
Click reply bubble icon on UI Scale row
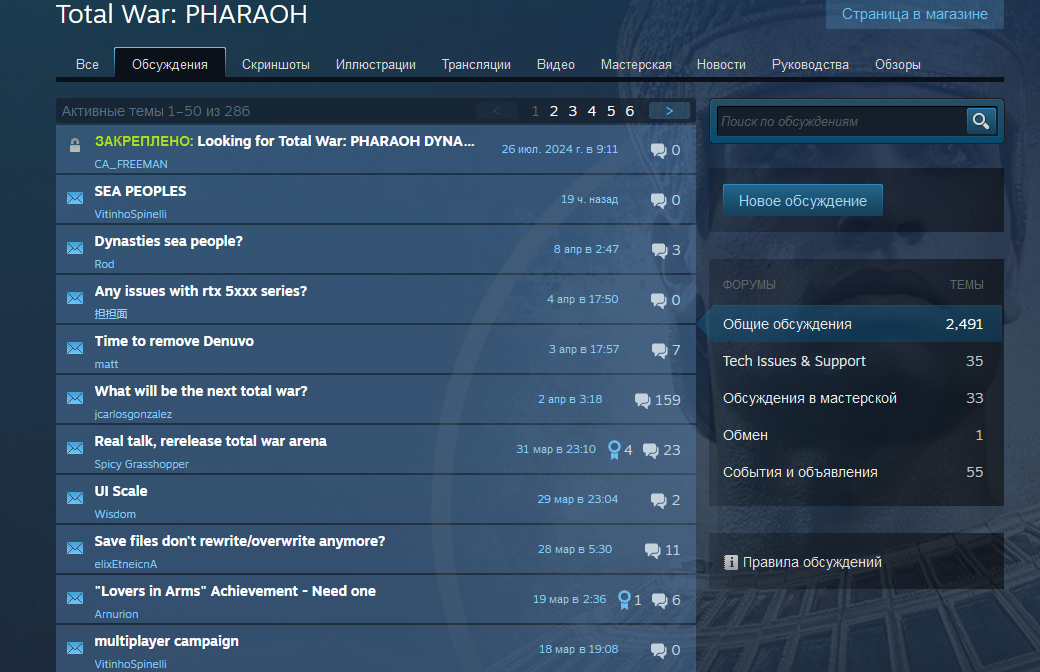coord(659,500)
